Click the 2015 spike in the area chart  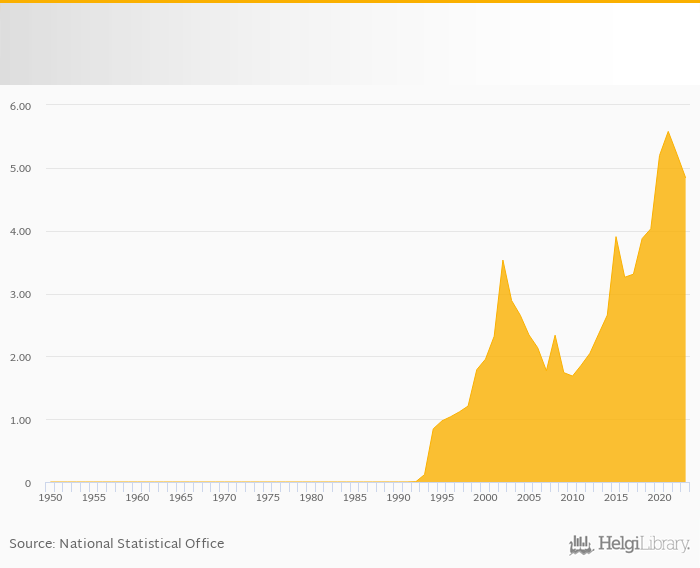(x=616, y=237)
